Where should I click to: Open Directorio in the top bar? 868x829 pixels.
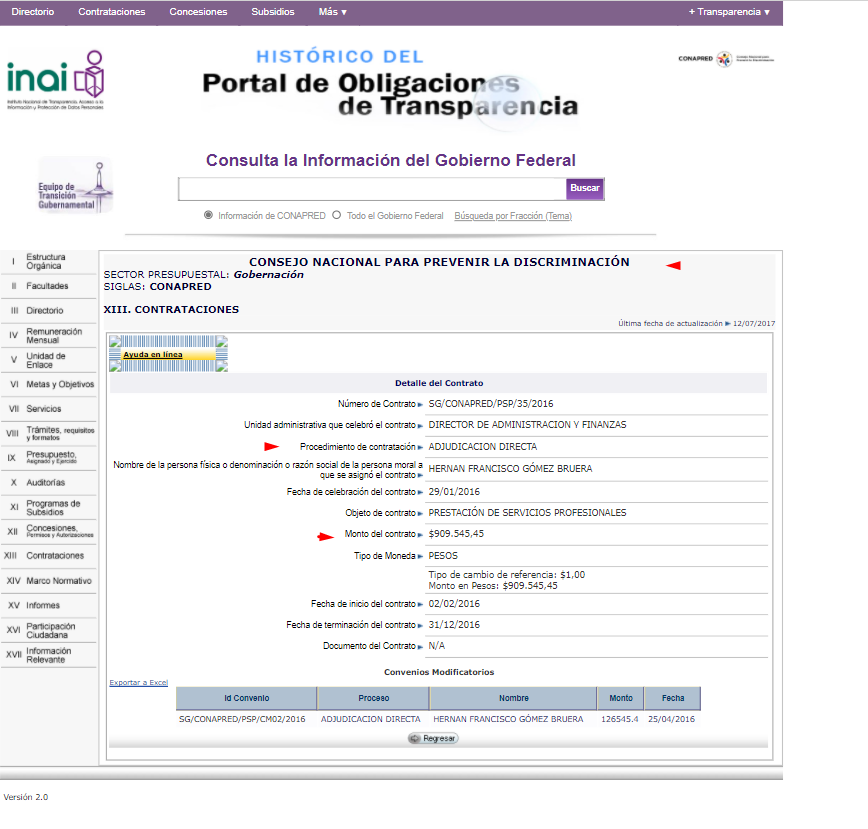tap(33, 12)
